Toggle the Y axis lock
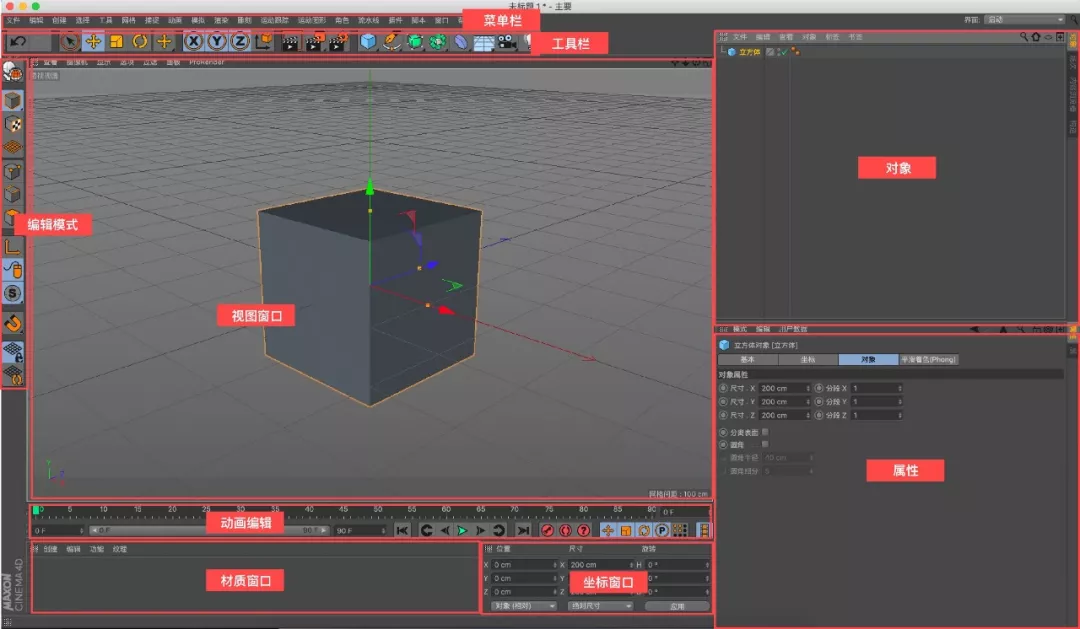This screenshot has height=629, width=1080. pyautogui.click(x=217, y=42)
